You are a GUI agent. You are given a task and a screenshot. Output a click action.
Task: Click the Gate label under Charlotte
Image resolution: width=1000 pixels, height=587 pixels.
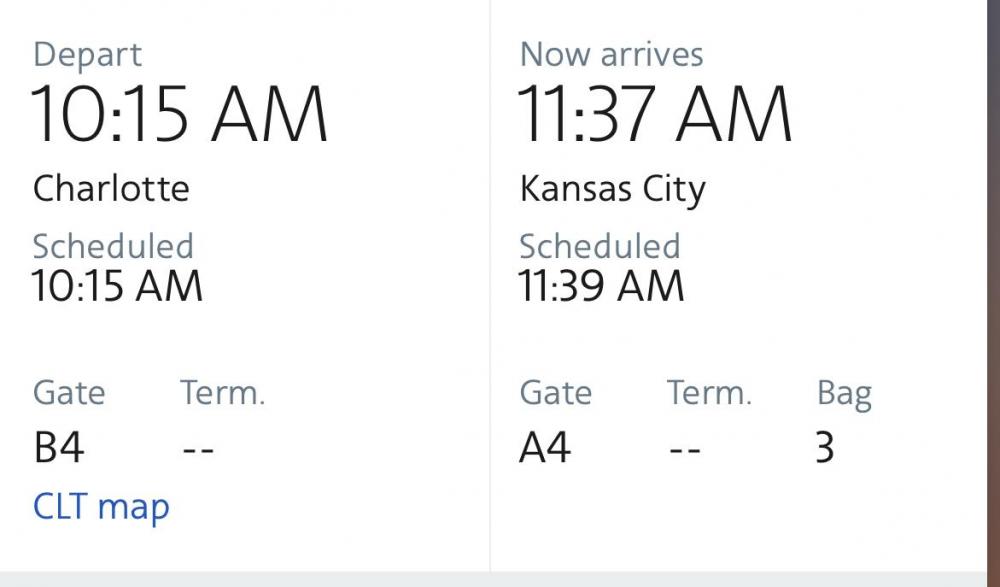click(69, 393)
